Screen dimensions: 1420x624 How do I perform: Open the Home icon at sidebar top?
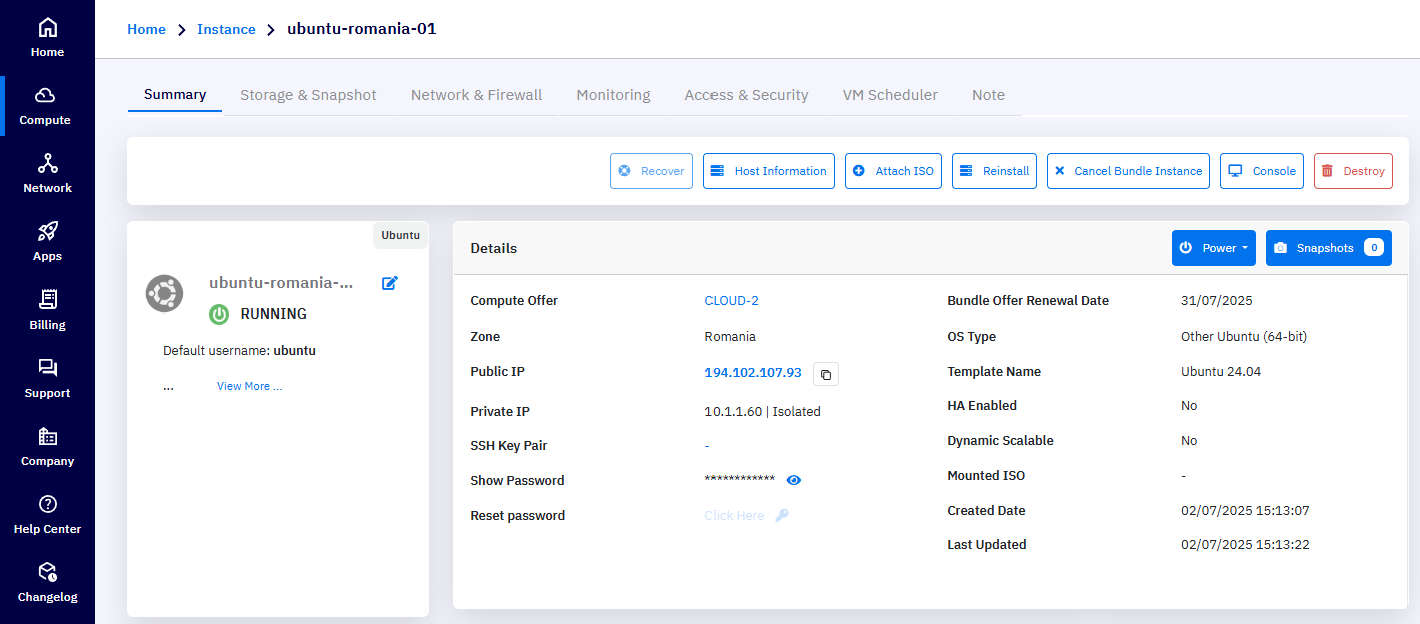[x=47, y=36]
